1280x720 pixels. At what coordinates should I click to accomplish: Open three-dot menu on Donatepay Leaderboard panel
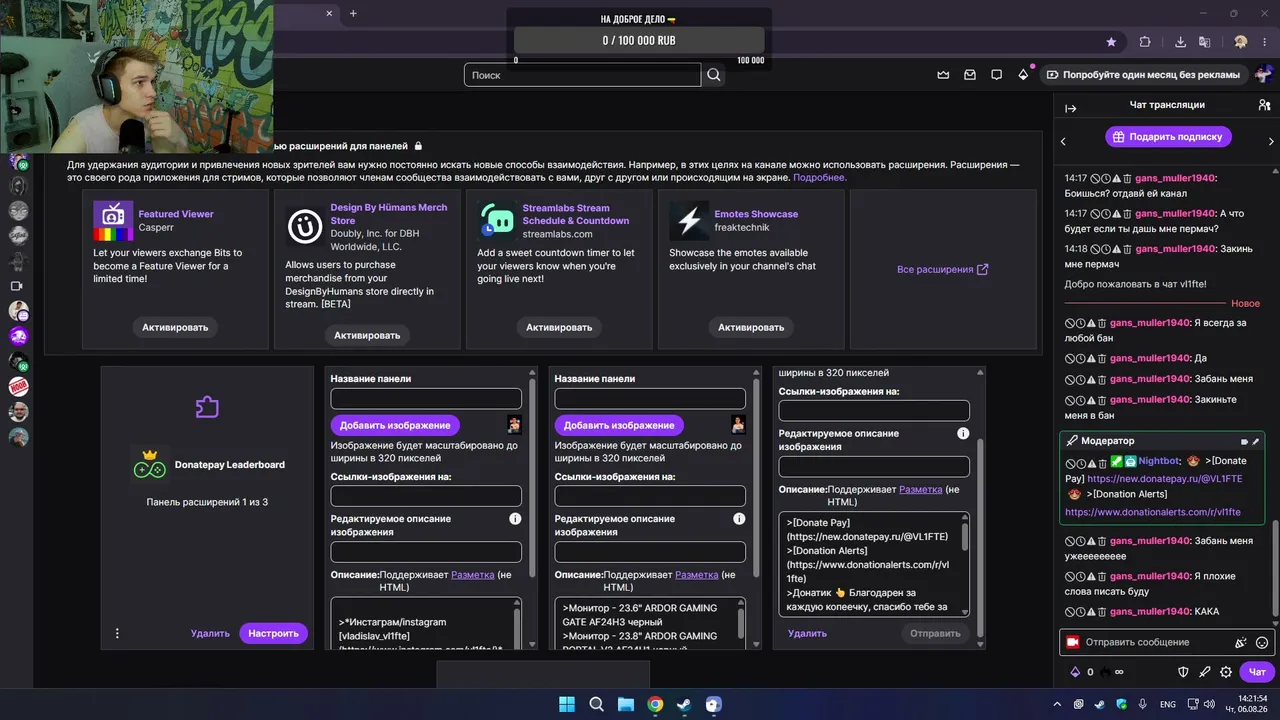(x=117, y=633)
